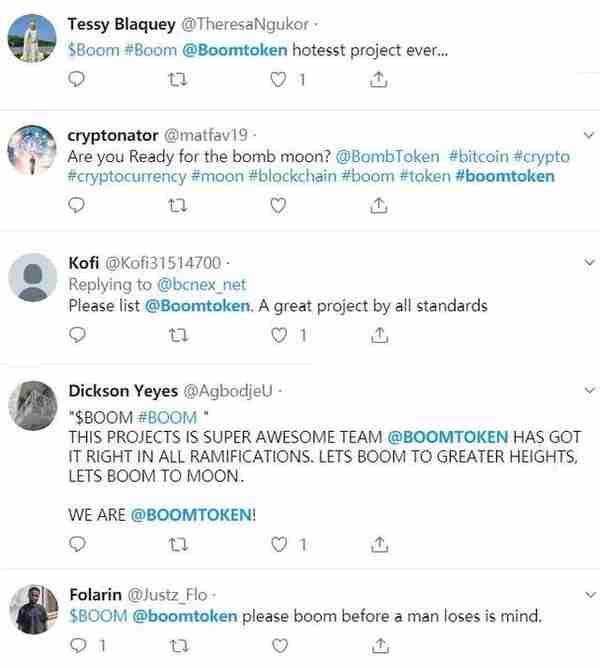The height and width of the screenshot is (668, 600).
Task: Like Folarin's tweet
Action: pyautogui.click(x=280, y=646)
